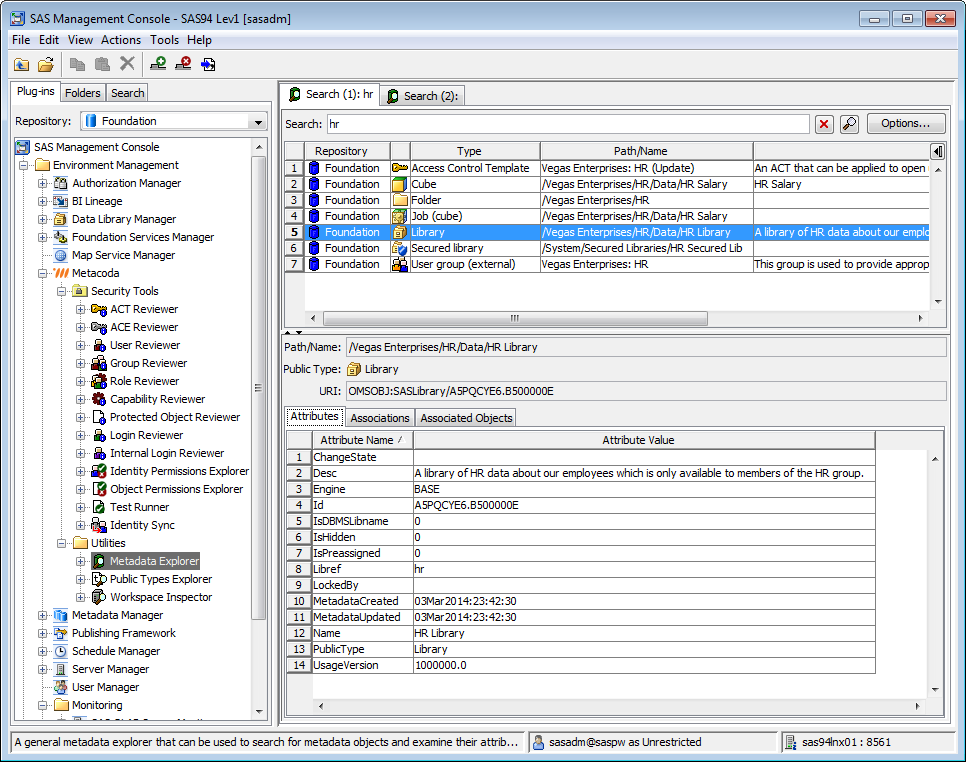The width and height of the screenshot is (966, 762).
Task: Open the Actions menu
Action: click(x=121, y=40)
